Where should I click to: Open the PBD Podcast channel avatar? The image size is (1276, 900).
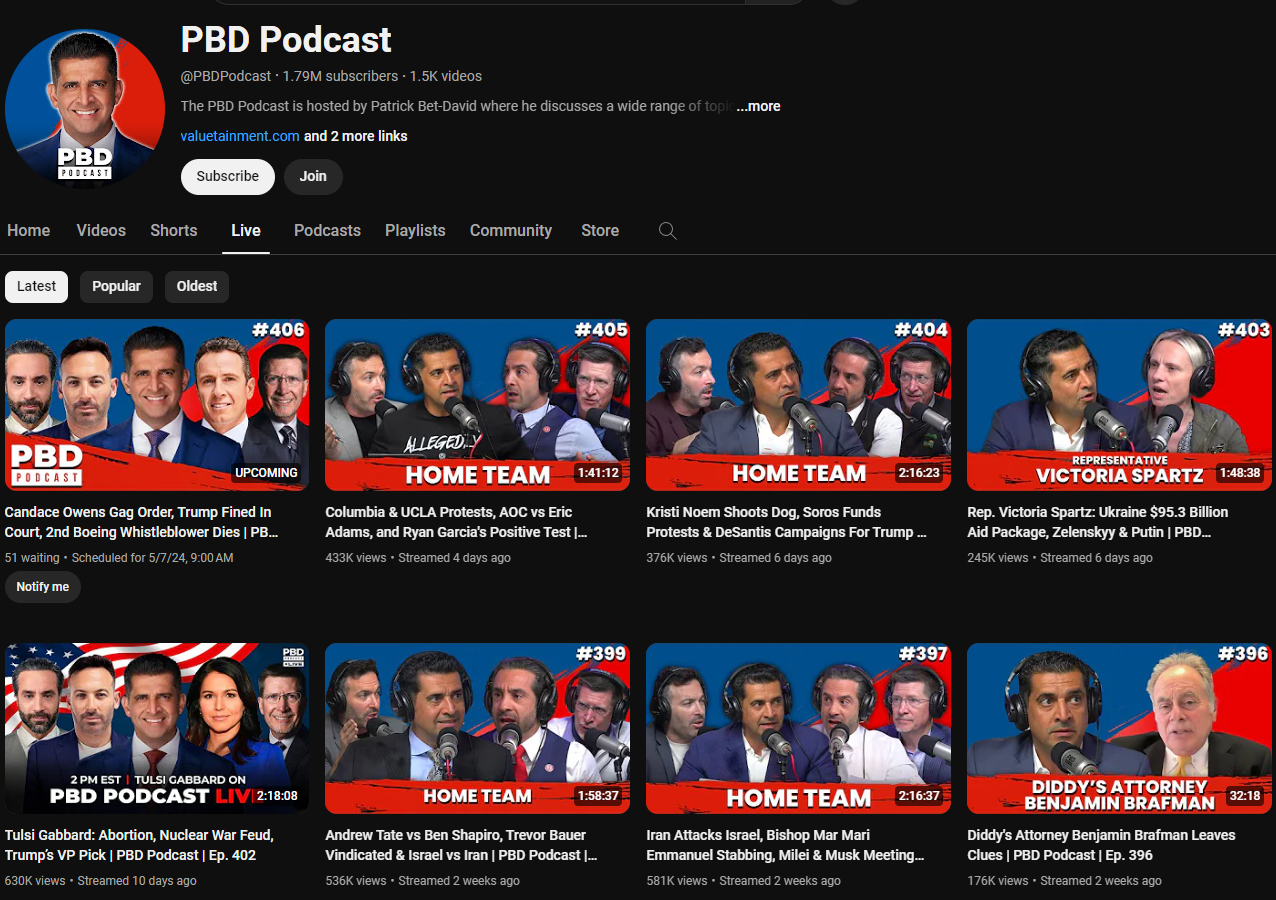pos(85,109)
